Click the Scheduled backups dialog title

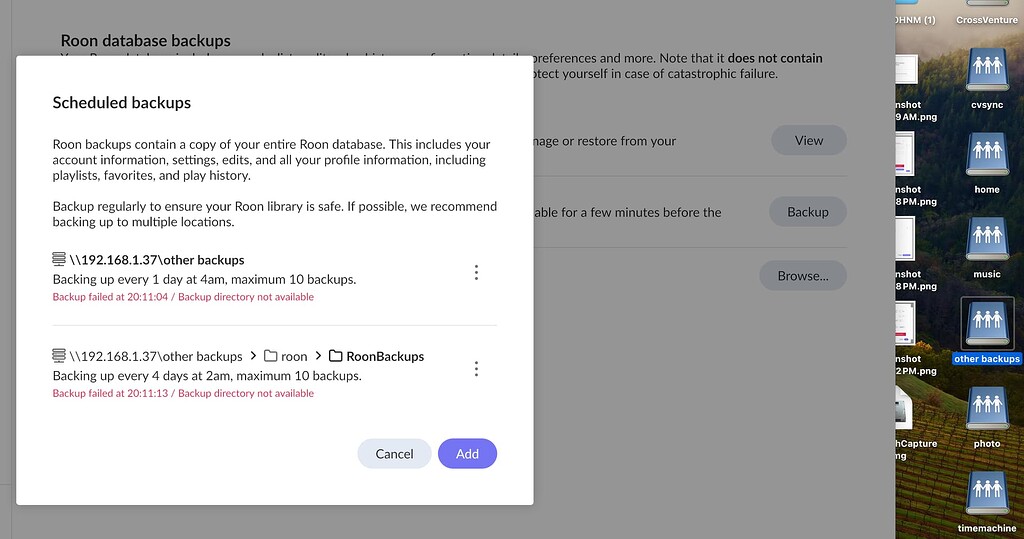click(x=121, y=103)
